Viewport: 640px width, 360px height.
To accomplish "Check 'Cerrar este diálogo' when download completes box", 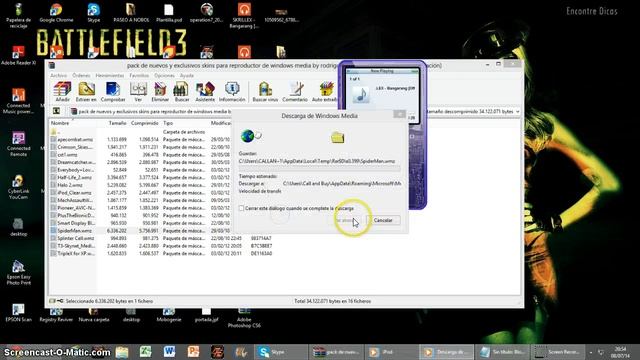I will [x=242, y=208].
